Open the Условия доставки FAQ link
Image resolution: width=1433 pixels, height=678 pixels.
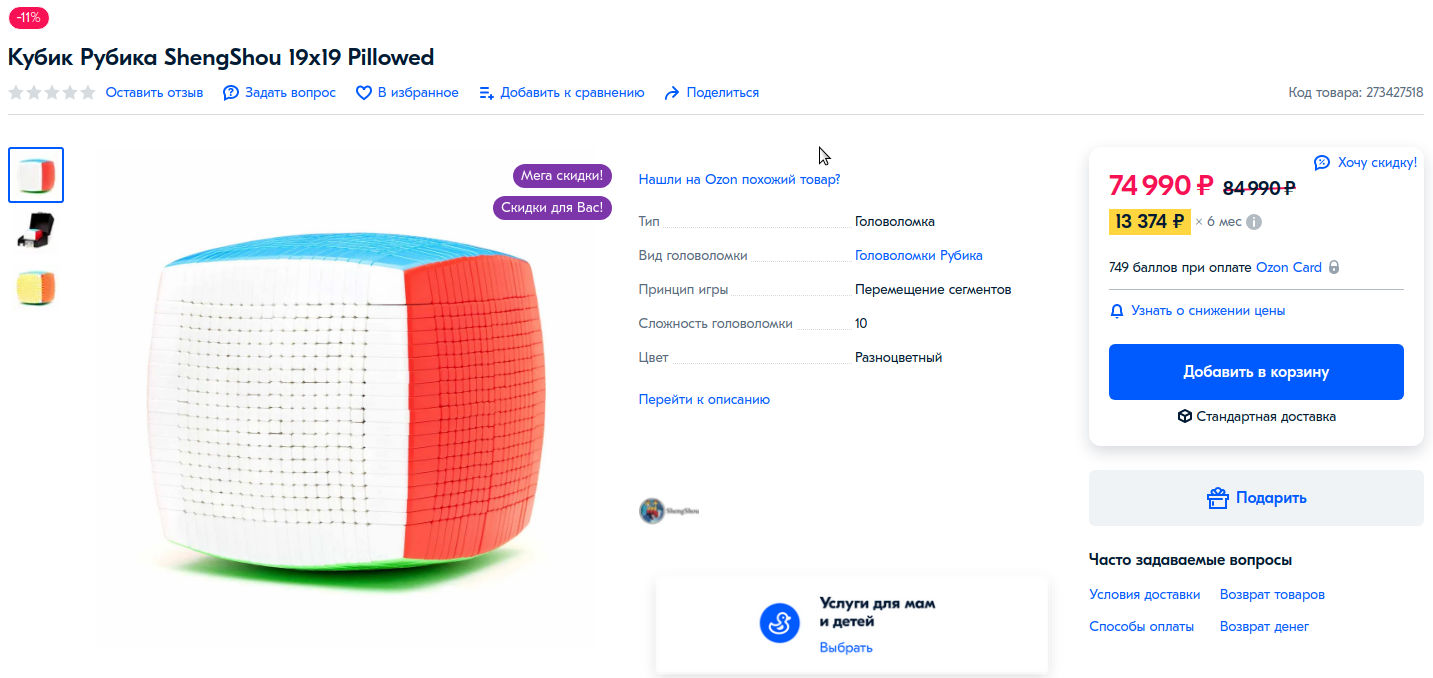point(1144,595)
